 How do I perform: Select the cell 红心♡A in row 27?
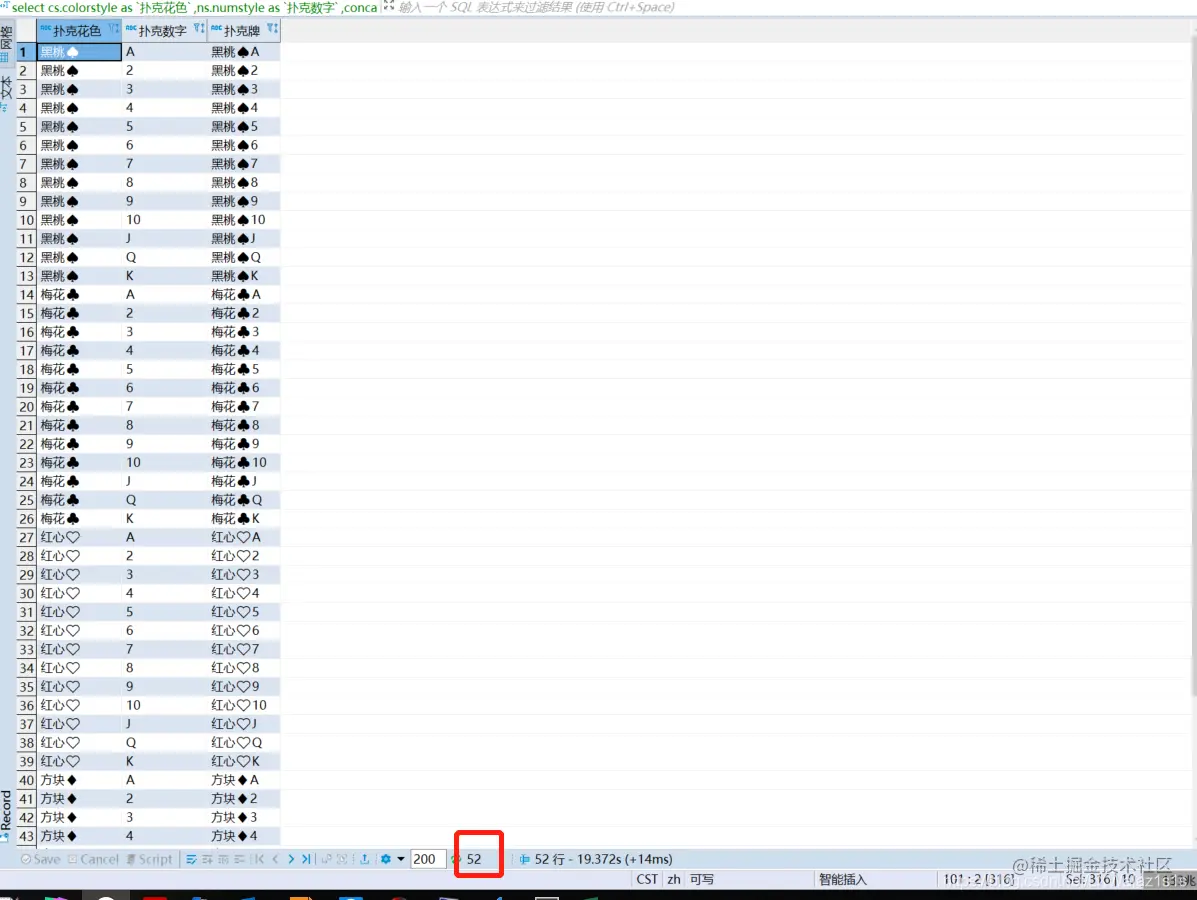pos(244,537)
